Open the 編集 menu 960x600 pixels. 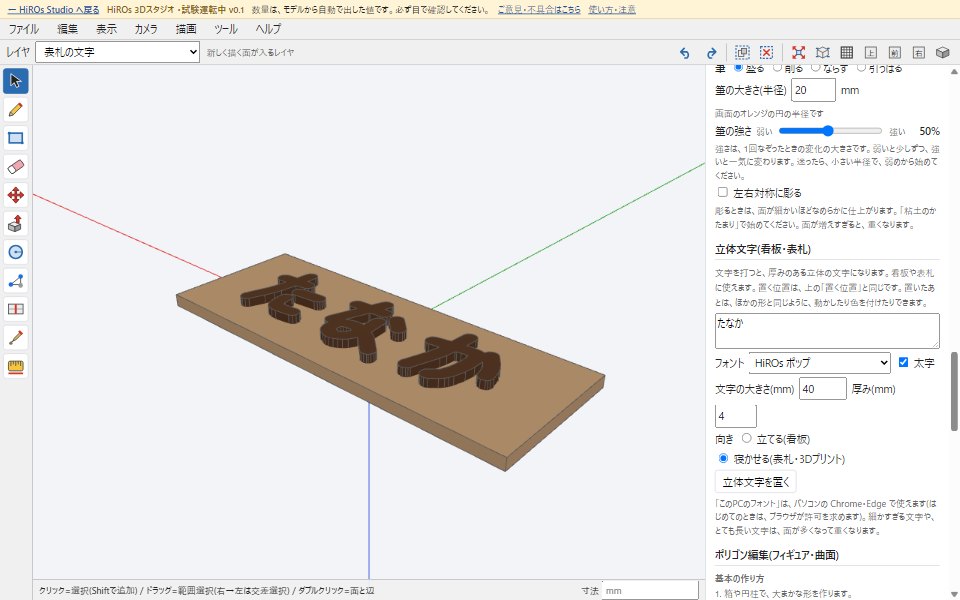67,29
